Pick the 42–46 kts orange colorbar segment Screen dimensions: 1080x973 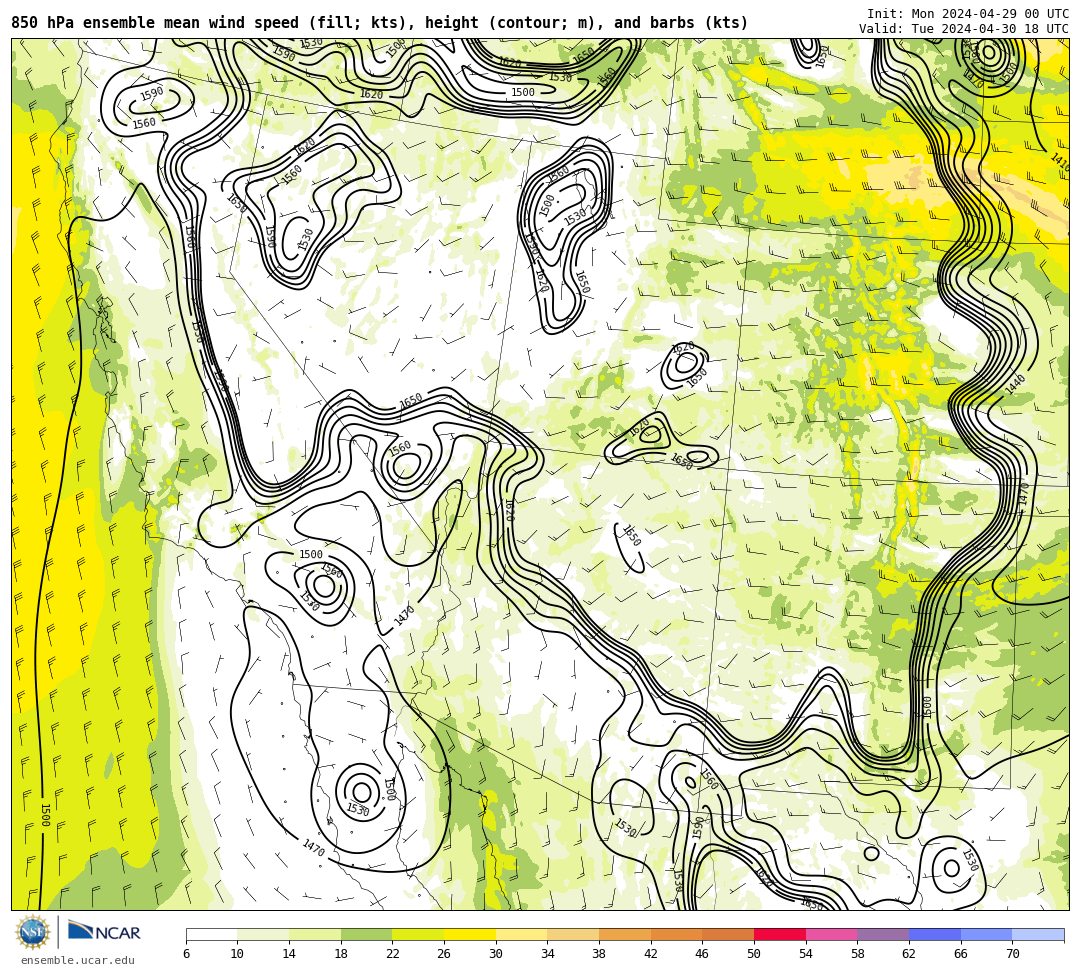point(676,934)
